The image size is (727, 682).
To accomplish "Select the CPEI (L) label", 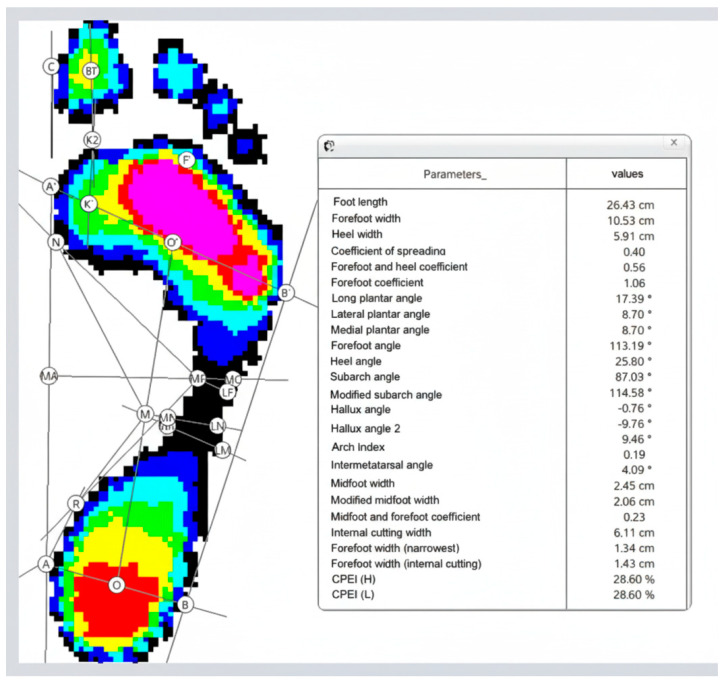I will (353, 594).
